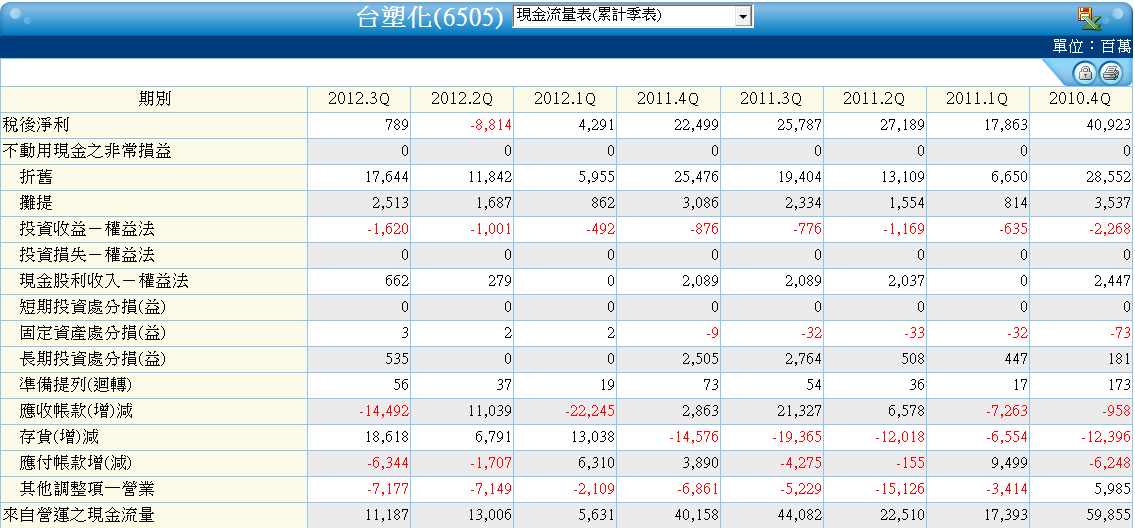Click the 789 net profit value
The image size is (1135, 528).
[x=397, y=125]
